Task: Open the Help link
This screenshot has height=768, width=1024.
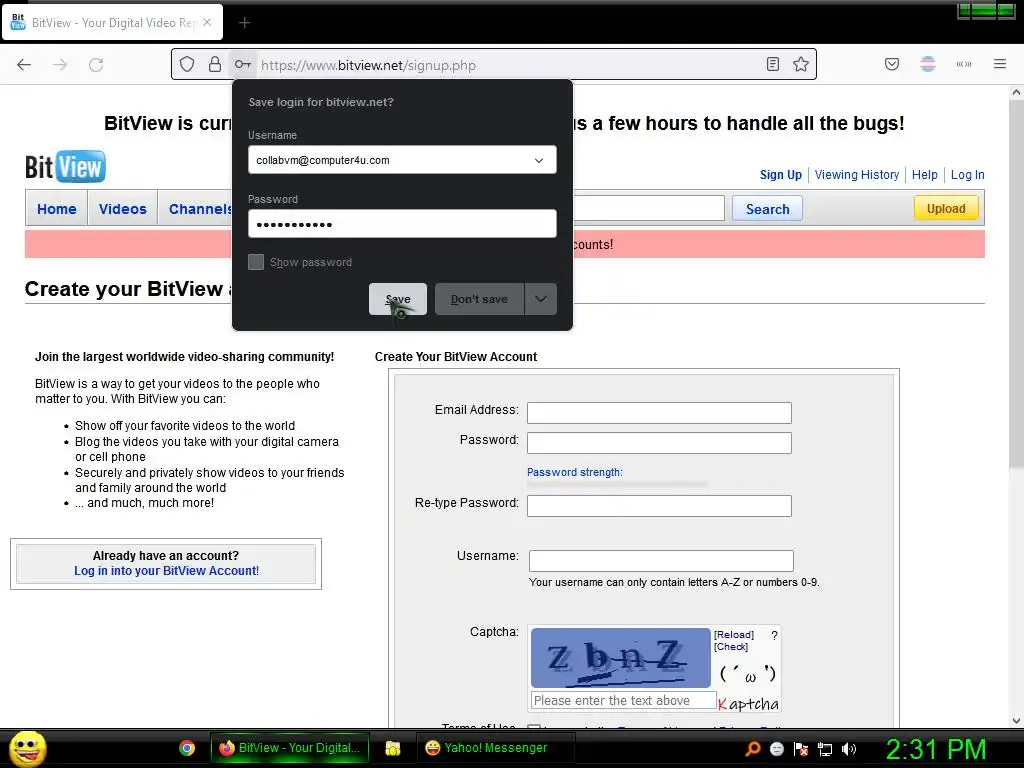Action: pos(925,174)
